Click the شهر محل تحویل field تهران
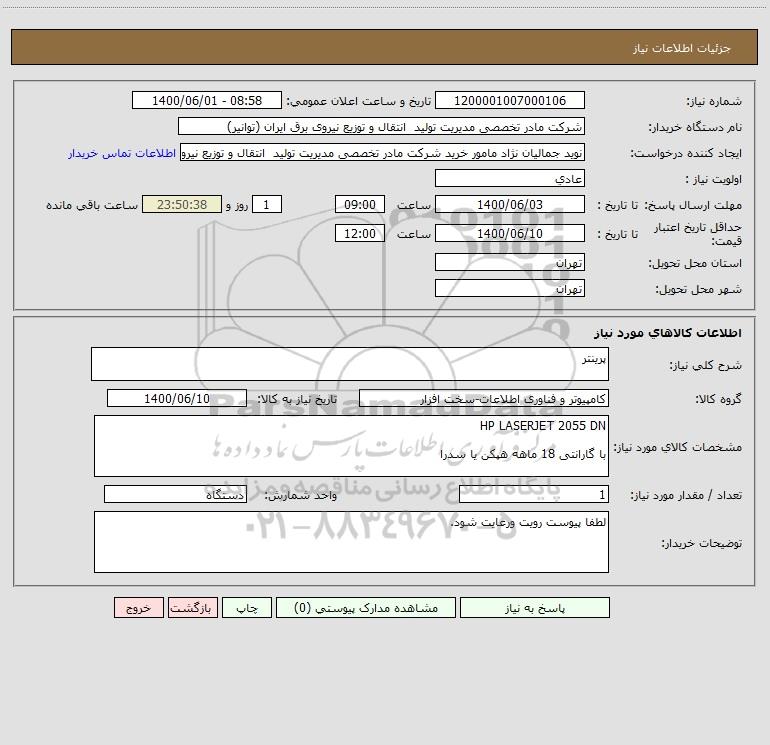The image size is (770, 745). click(x=510, y=288)
